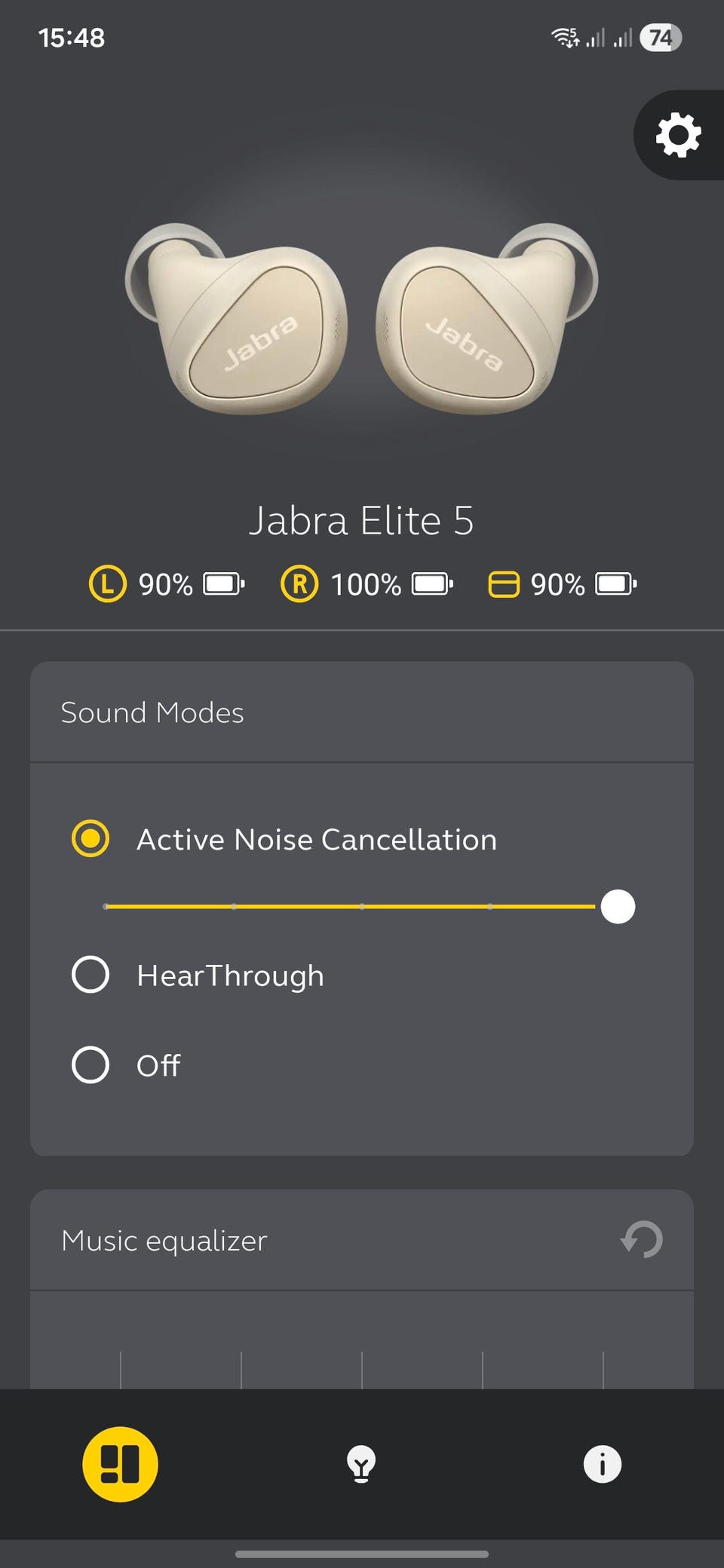724x1568 pixels.
Task: Tap the Jabra earbuds product image
Action: pyautogui.click(x=361, y=318)
